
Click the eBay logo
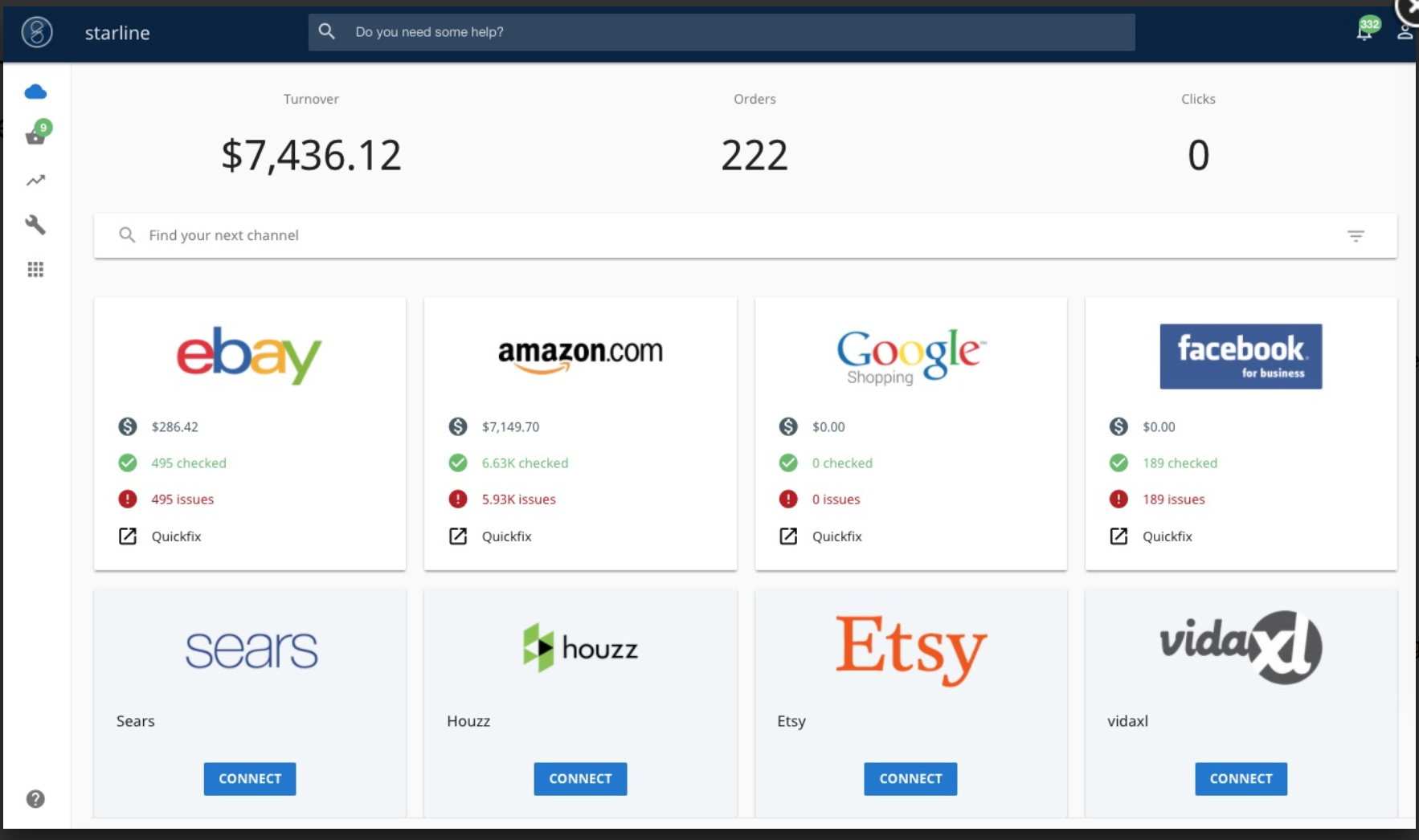[x=249, y=356]
